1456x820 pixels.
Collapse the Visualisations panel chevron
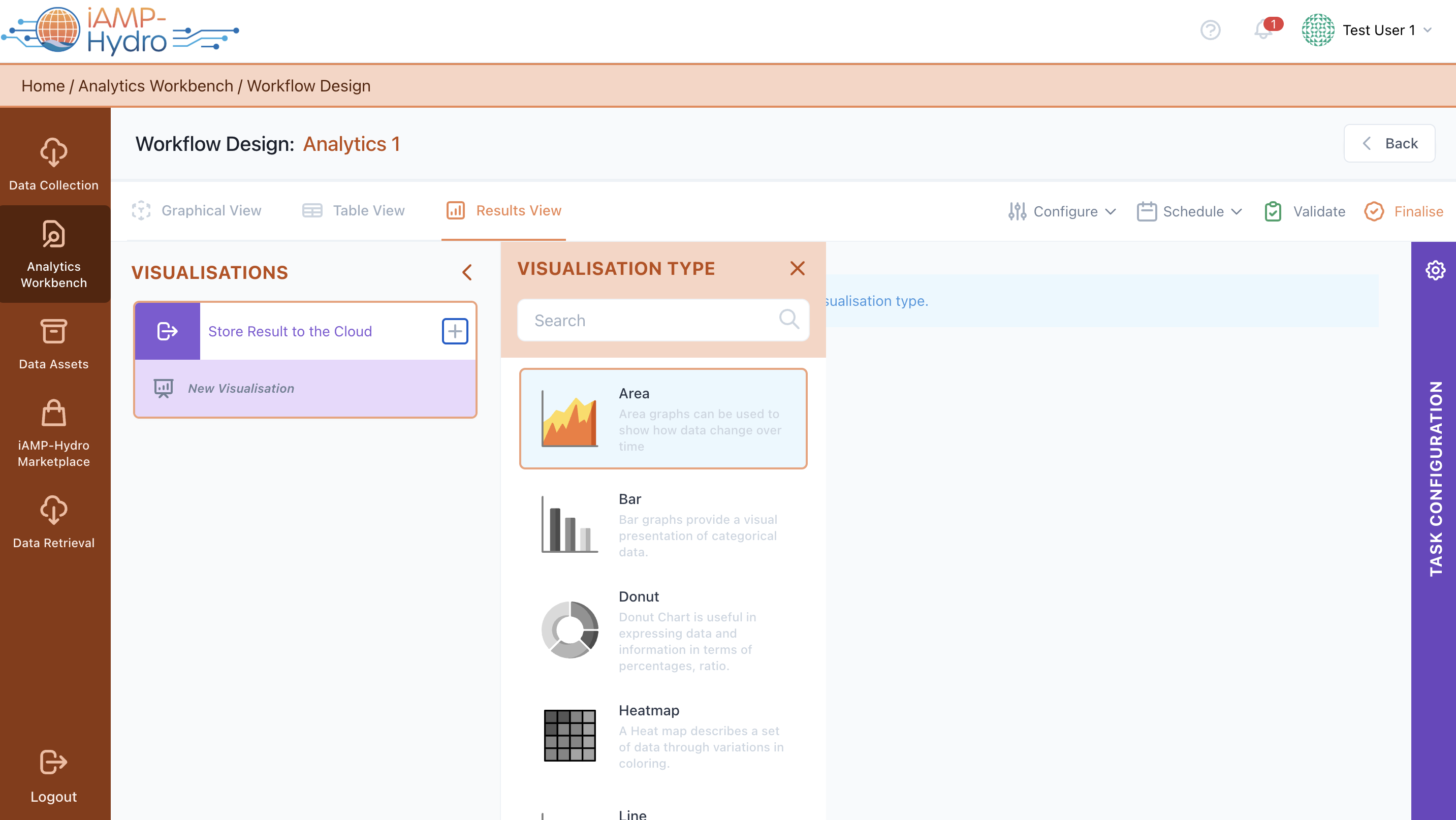tap(467, 272)
